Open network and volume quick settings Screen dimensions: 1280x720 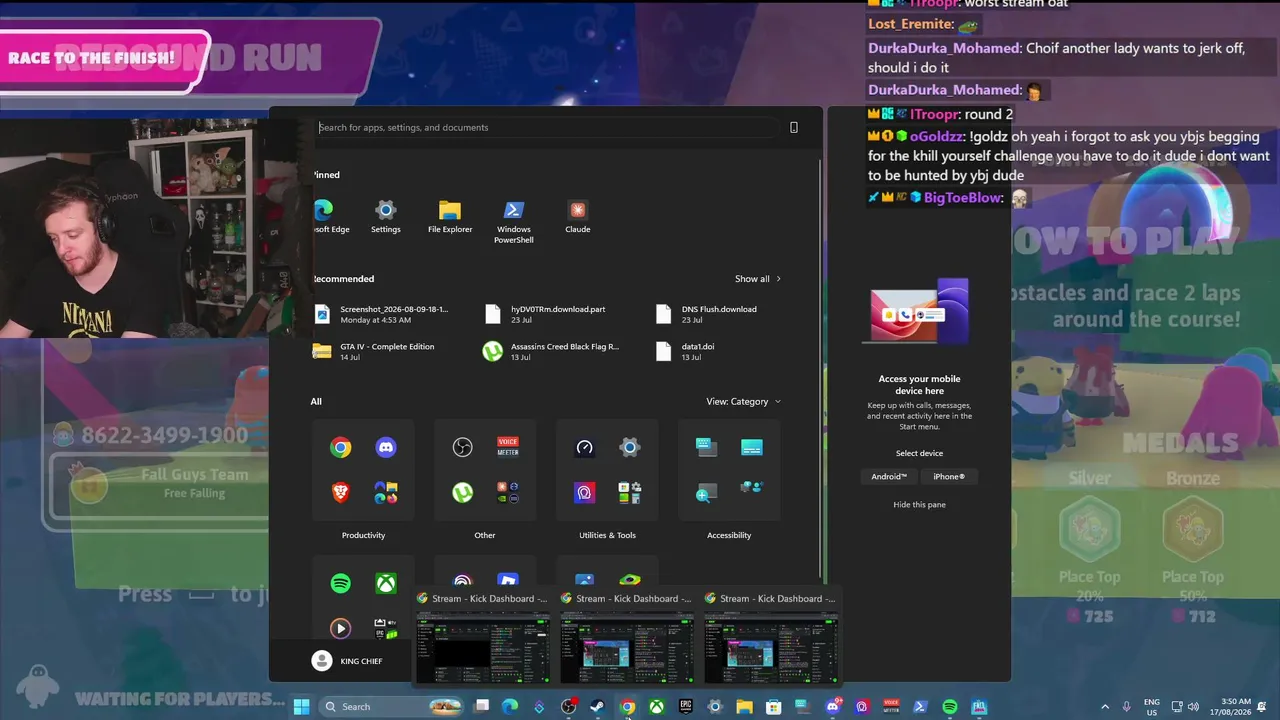(x=1185, y=707)
